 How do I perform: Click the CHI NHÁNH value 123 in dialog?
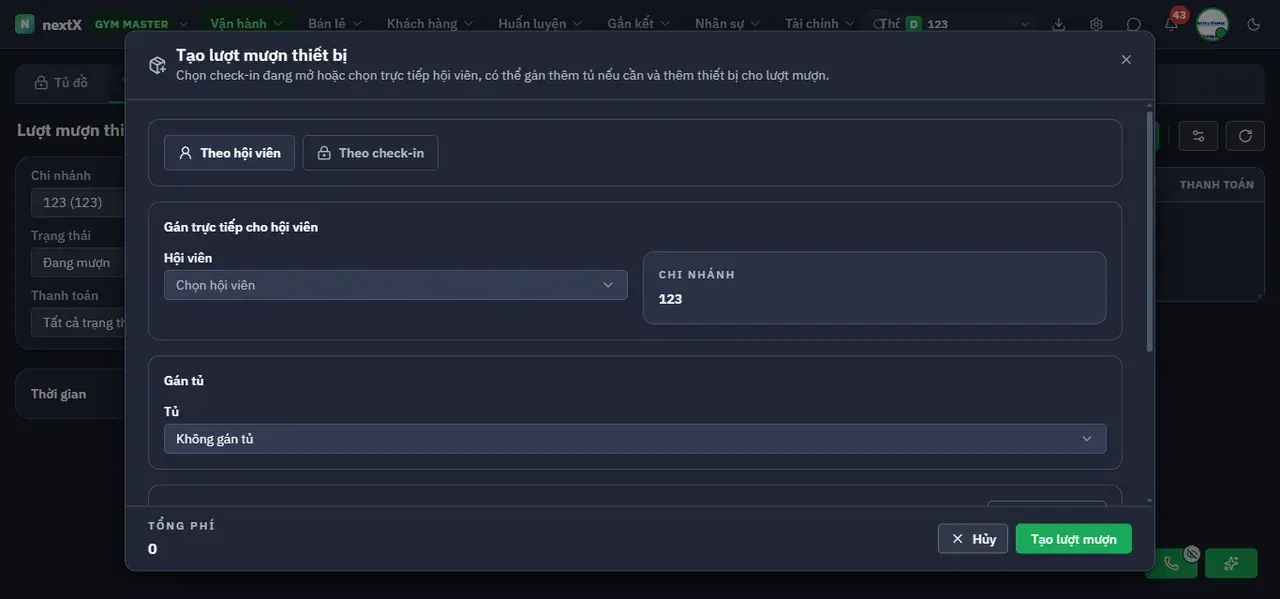pyautogui.click(x=670, y=299)
